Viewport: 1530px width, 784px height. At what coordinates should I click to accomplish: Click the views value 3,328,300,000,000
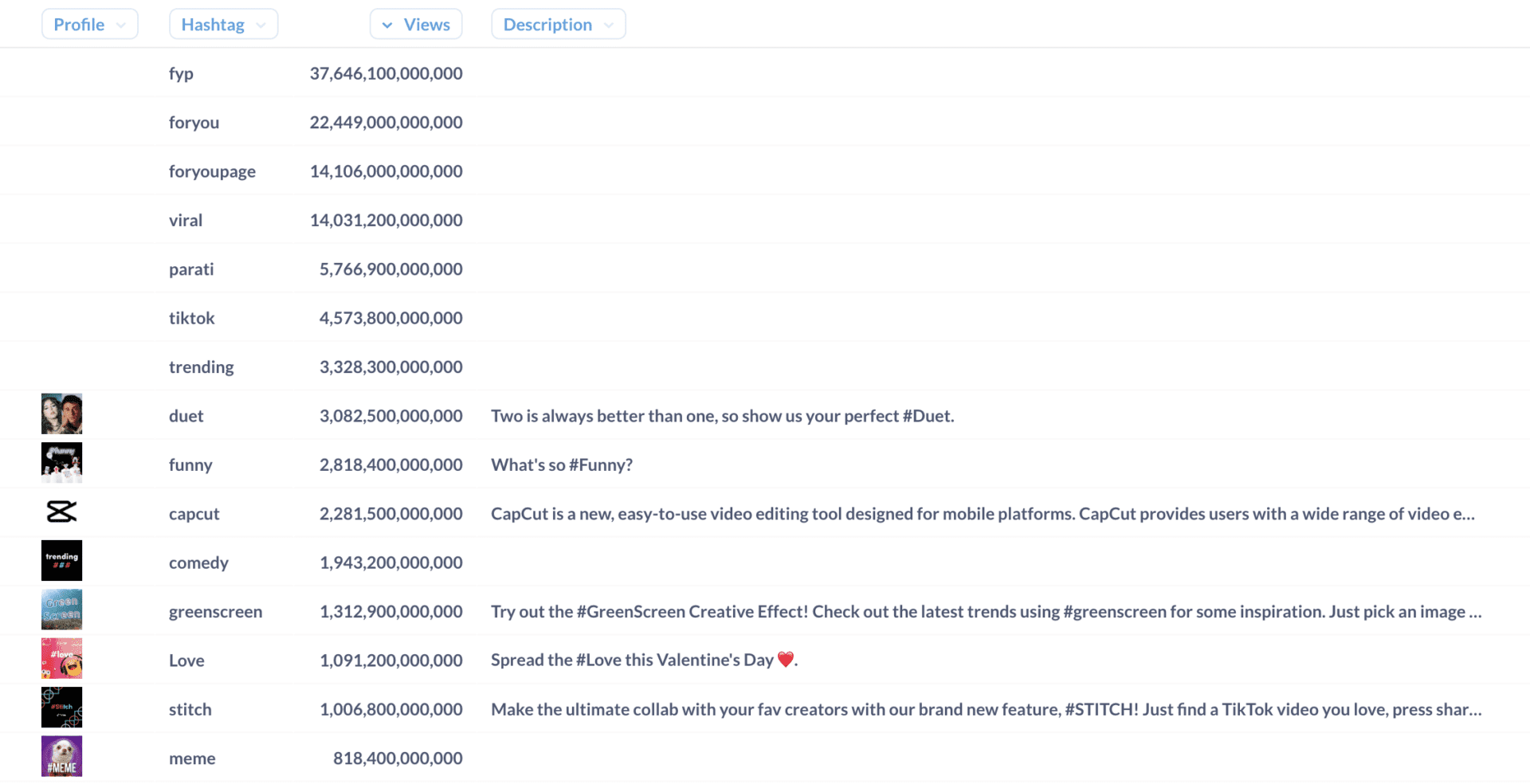click(x=391, y=367)
